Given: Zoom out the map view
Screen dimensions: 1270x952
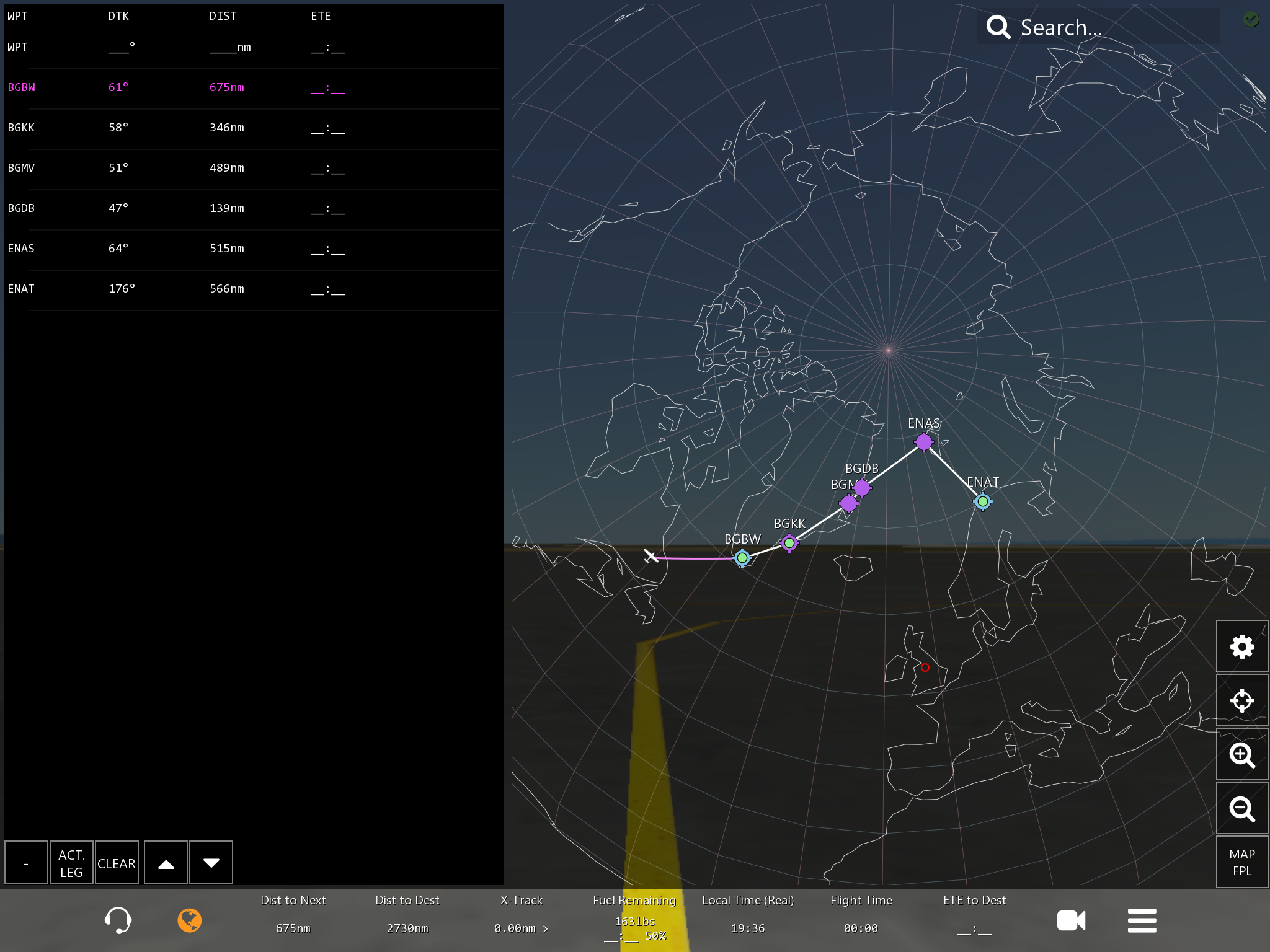Looking at the screenshot, I should (x=1241, y=808).
